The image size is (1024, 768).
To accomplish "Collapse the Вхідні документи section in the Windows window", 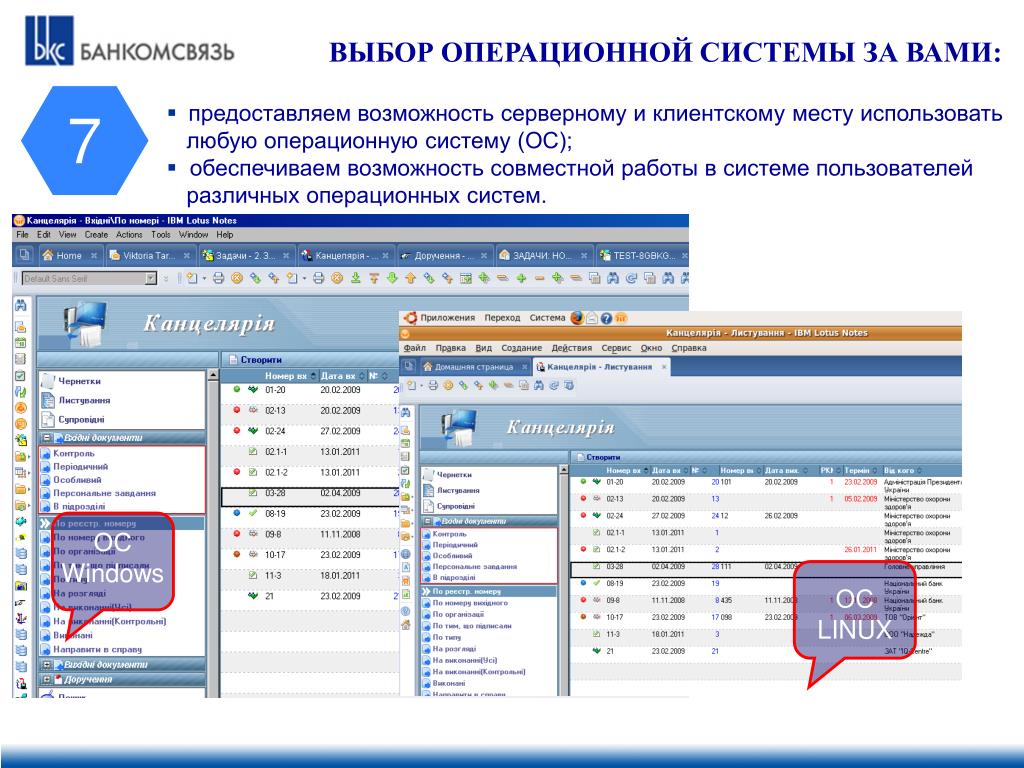I will 47,438.
